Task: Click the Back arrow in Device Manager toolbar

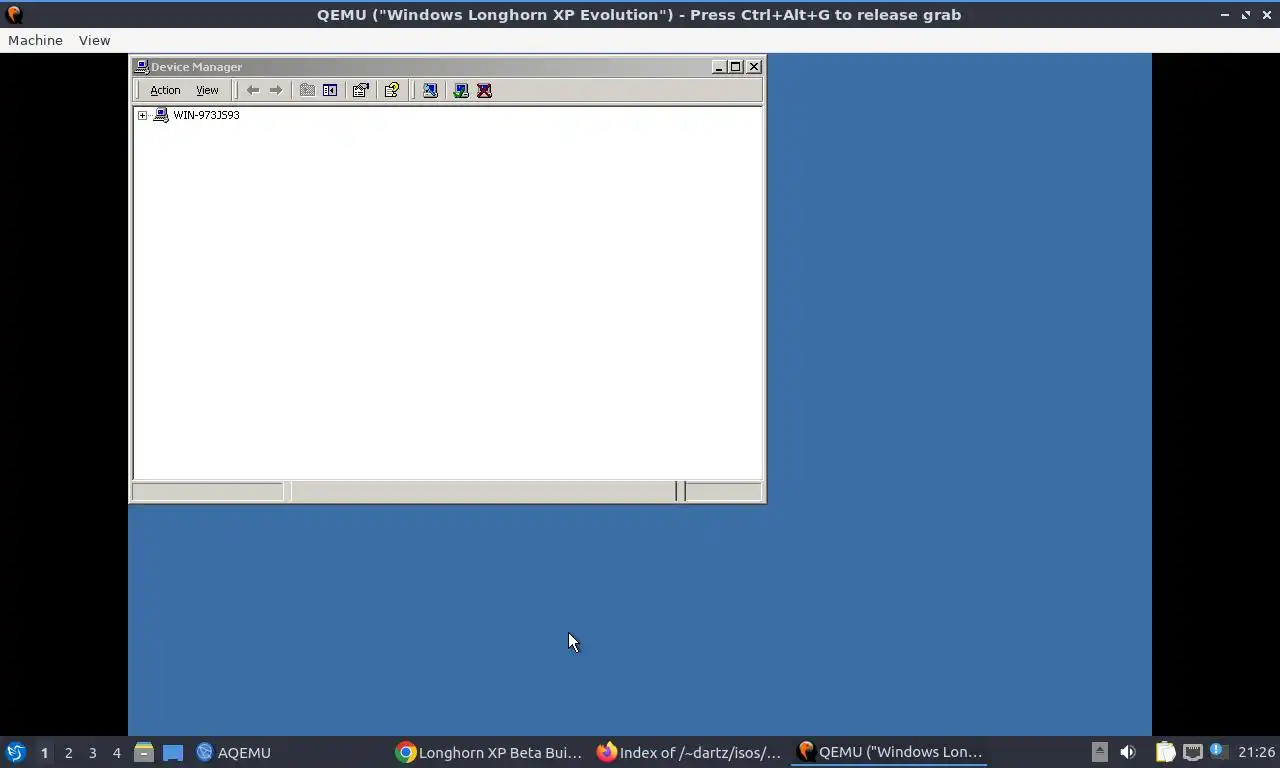Action: (253, 90)
